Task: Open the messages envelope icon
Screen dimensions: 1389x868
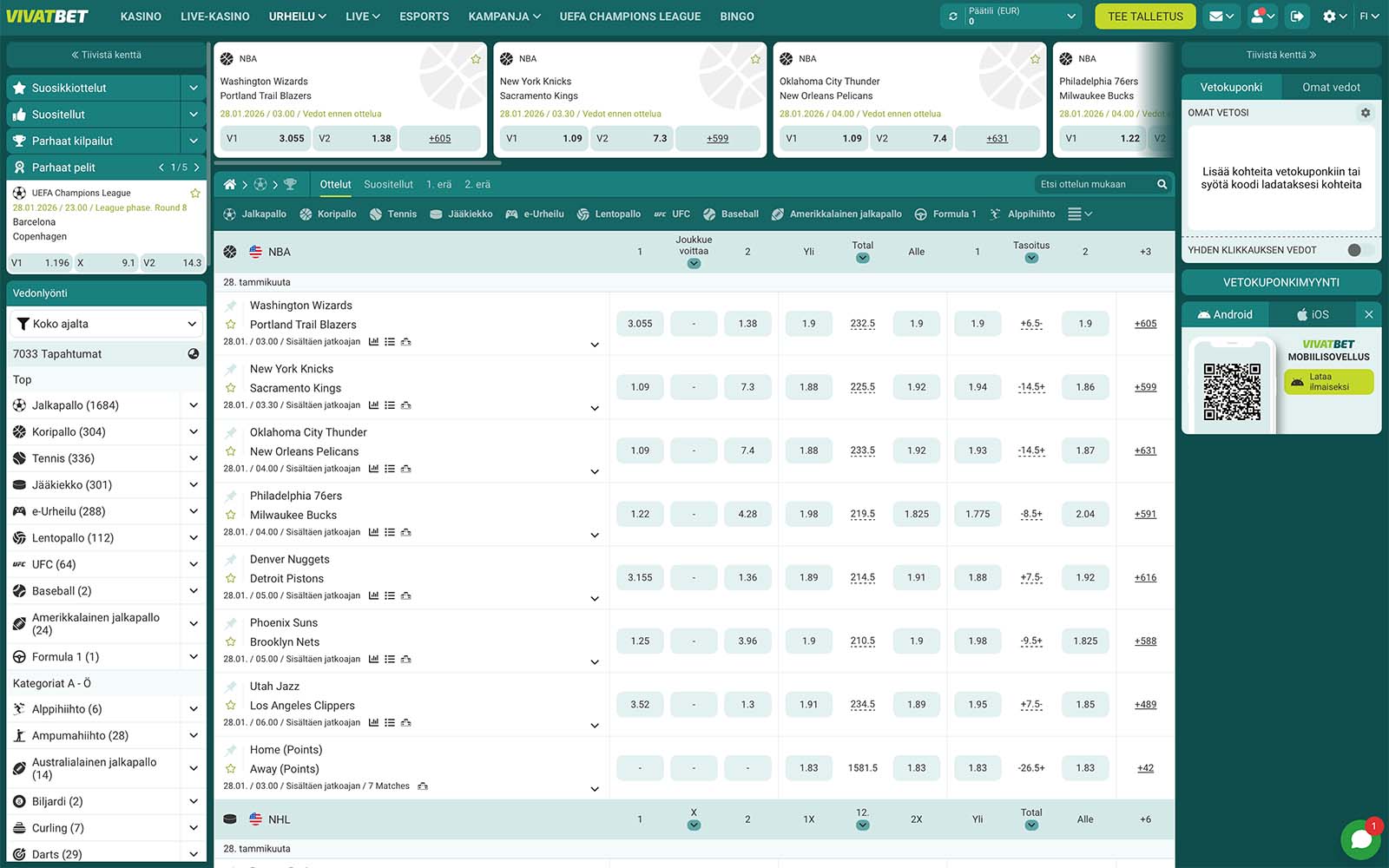Action: [1221, 16]
